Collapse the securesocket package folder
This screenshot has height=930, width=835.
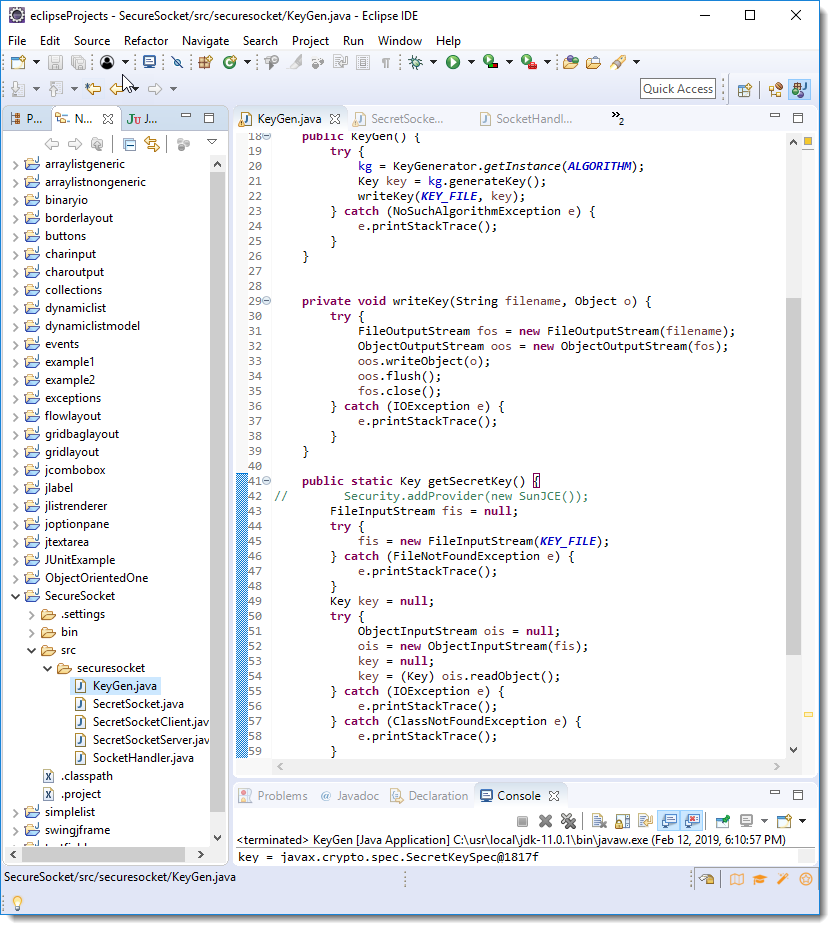47,668
